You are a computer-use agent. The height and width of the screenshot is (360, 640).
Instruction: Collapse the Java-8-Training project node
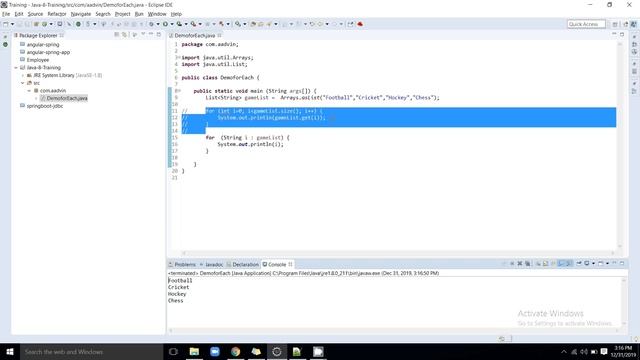pos(16,68)
